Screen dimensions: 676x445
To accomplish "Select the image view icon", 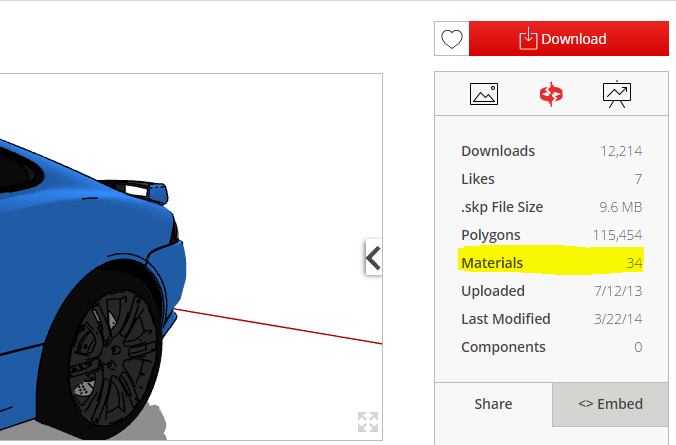I will (484, 94).
